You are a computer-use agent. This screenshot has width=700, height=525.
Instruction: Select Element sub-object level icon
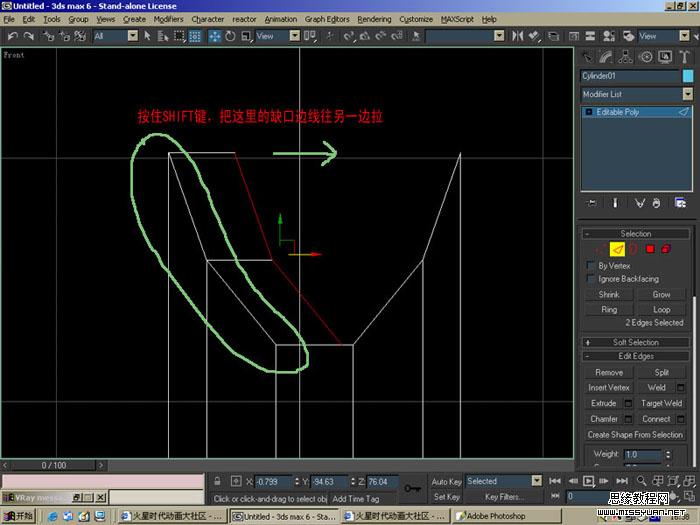(x=666, y=249)
